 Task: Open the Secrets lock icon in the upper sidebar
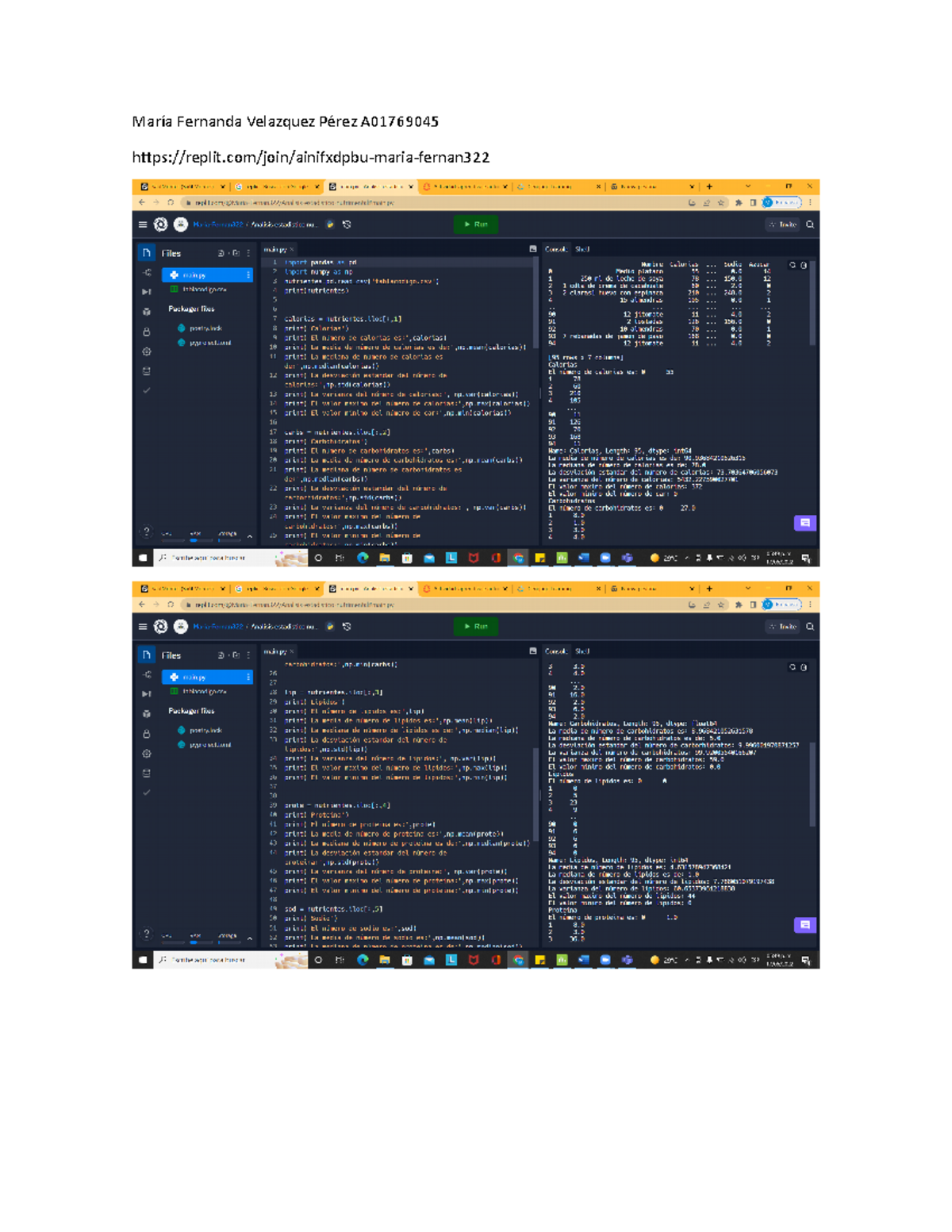pos(147,332)
